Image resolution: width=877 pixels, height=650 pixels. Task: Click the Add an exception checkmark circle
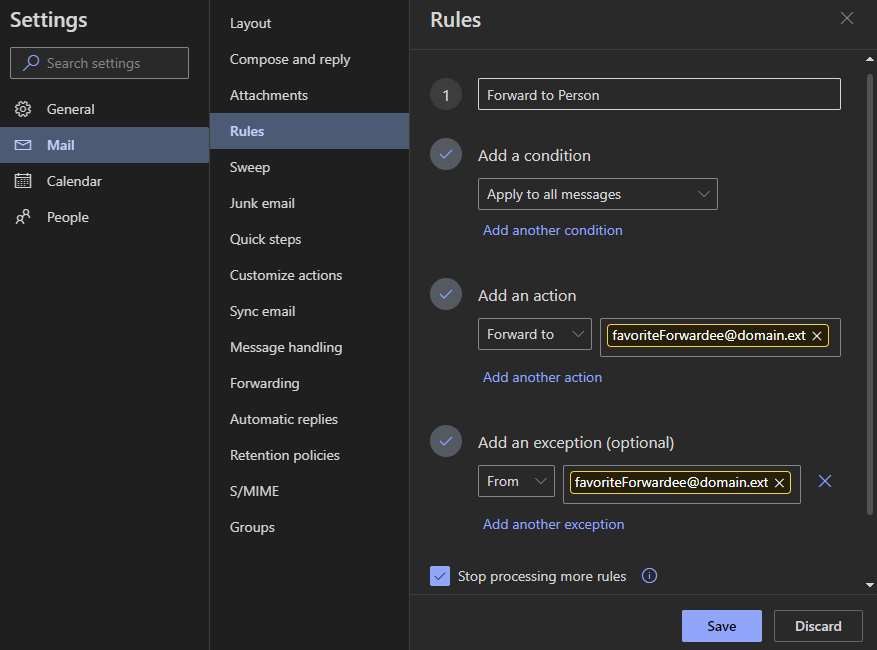pyautogui.click(x=446, y=441)
